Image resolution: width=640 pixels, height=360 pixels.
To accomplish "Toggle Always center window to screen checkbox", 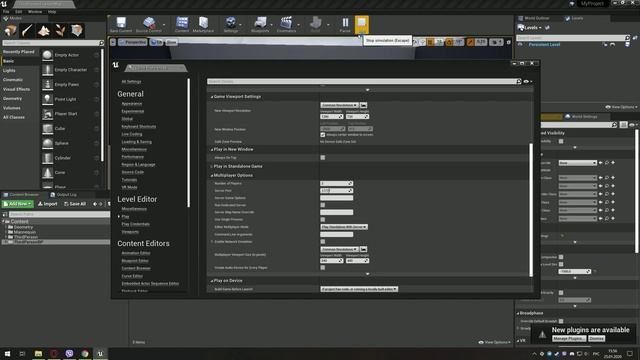I will coord(323,135).
